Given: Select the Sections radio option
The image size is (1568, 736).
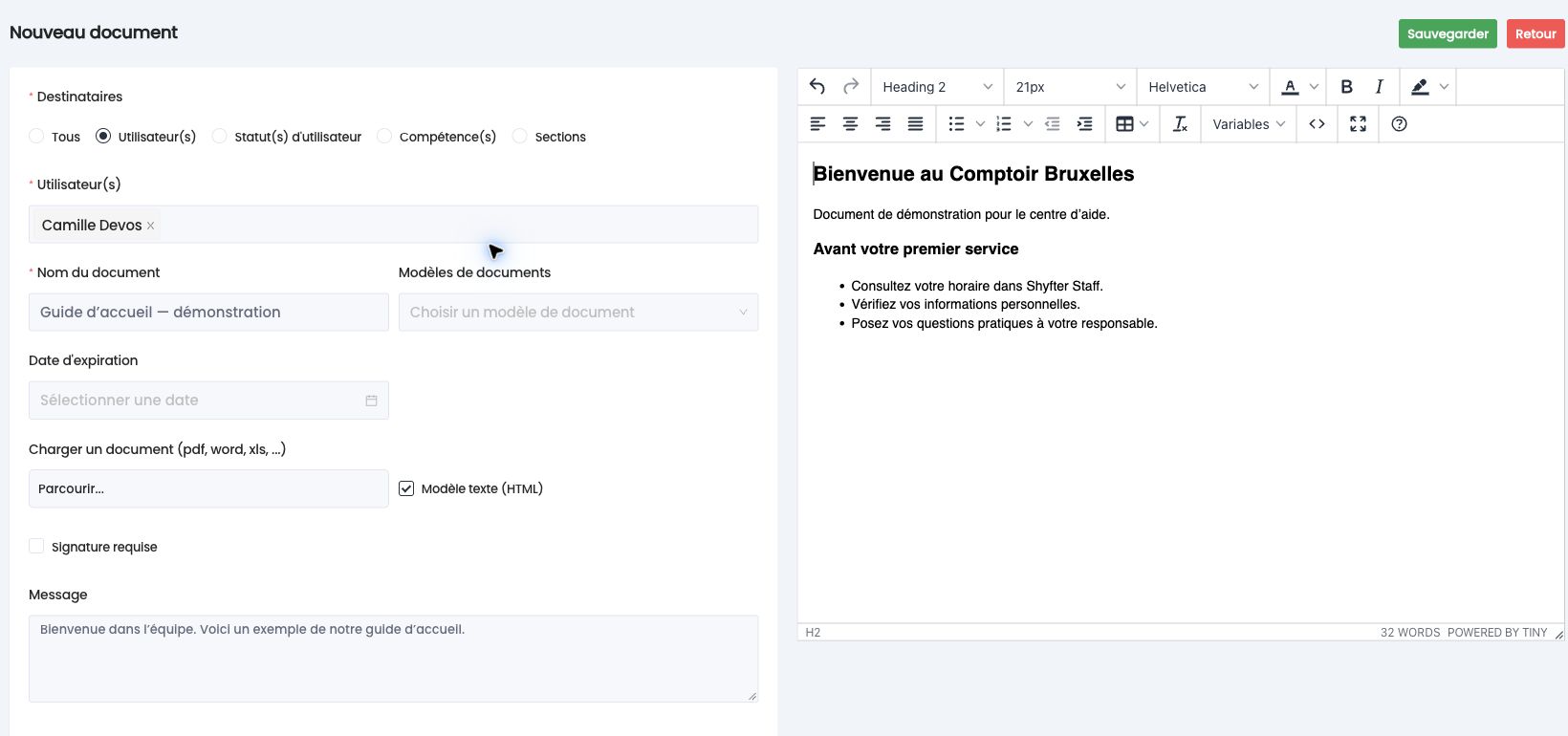Looking at the screenshot, I should coord(520,136).
